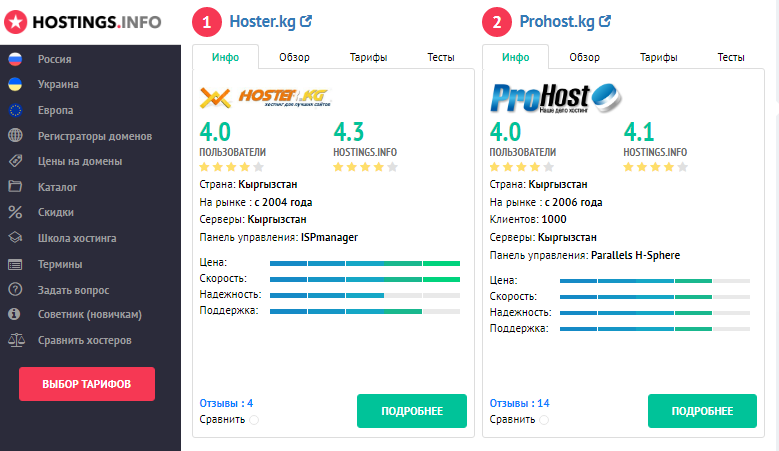Viewport: 779px width, 451px height.
Task: Click the Ukraine flag icon
Action: [15, 84]
